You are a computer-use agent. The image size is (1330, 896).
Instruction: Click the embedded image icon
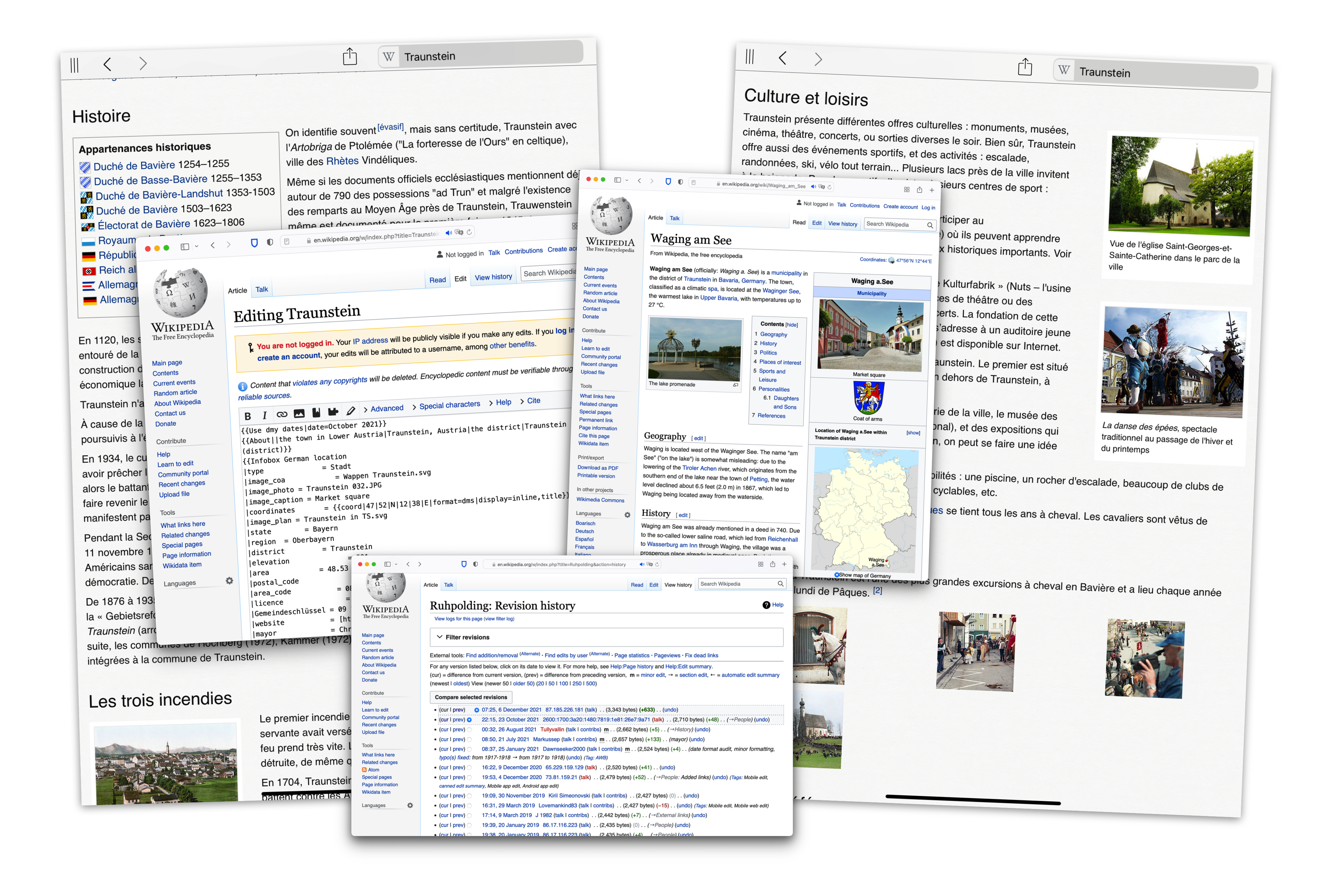(x=299, y=413)
